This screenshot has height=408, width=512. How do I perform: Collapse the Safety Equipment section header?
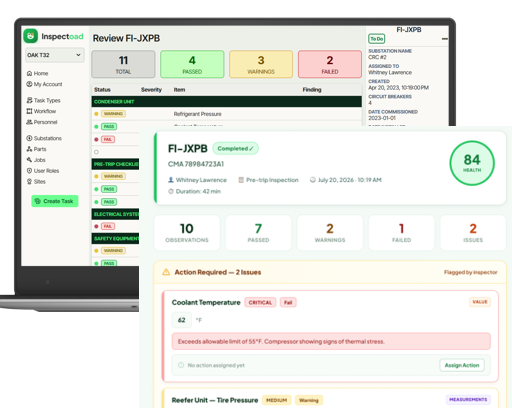(x=115, y=238)
